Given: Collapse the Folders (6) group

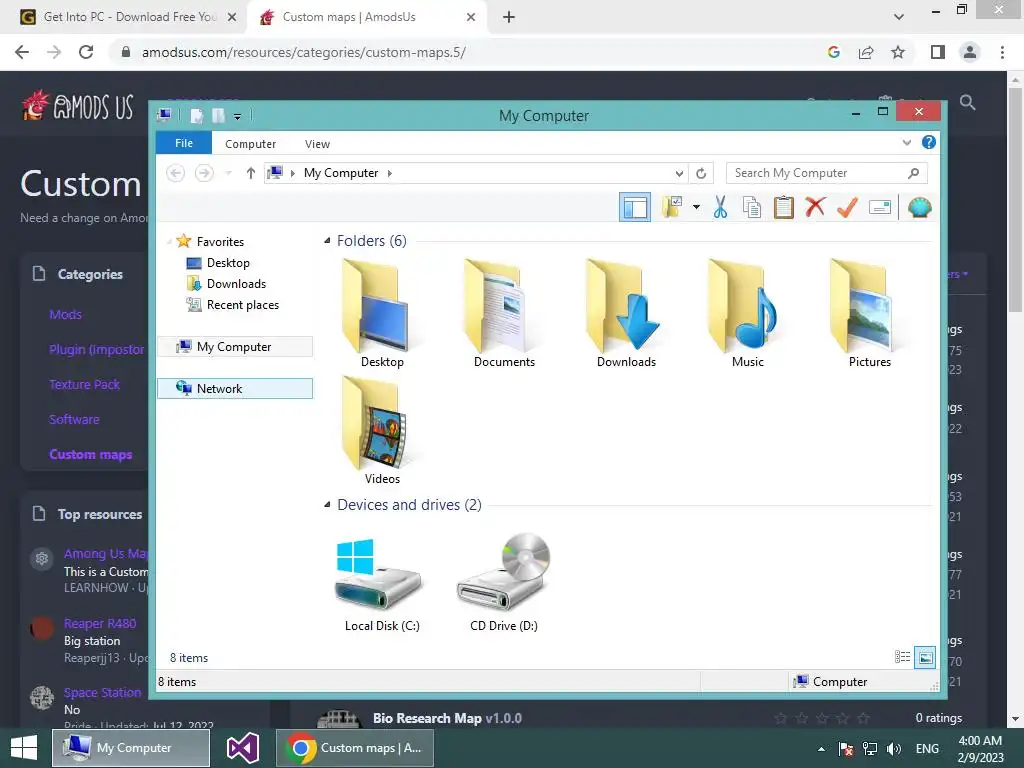Looking at the screenshot, I should [327, 241].
